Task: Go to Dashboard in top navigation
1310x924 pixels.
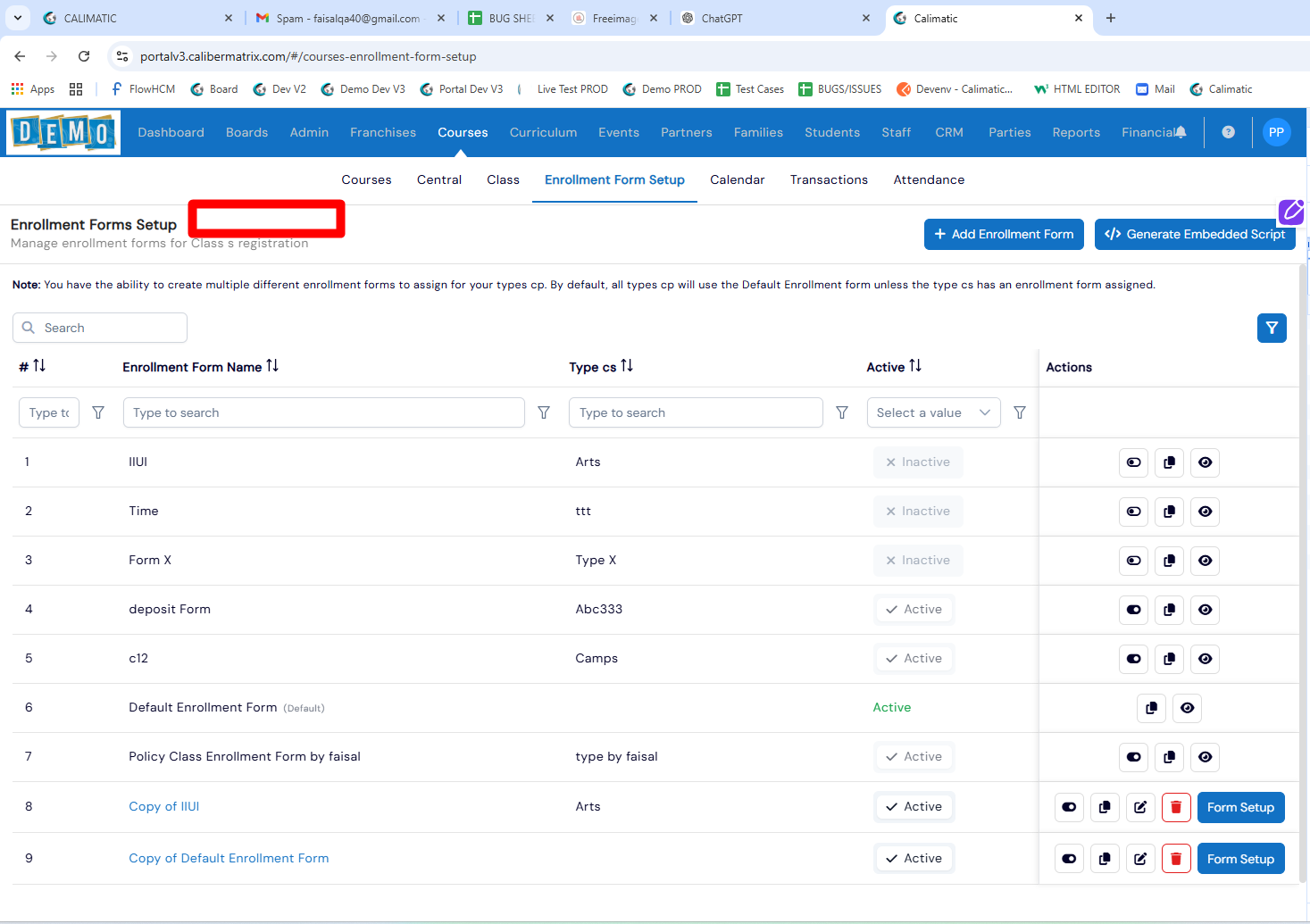Action: tap(171, 132)
